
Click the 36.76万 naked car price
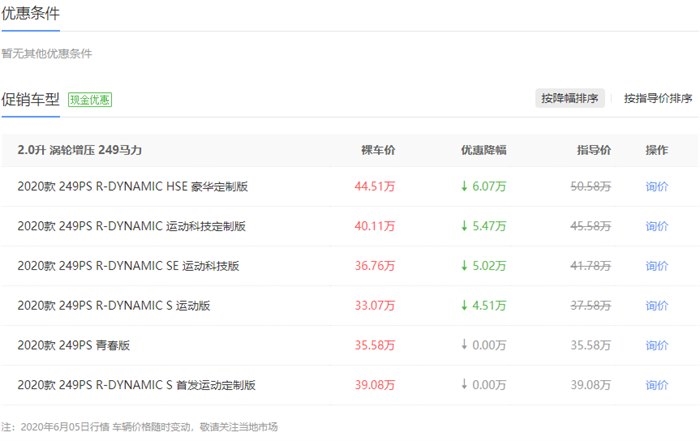(375, 266)
